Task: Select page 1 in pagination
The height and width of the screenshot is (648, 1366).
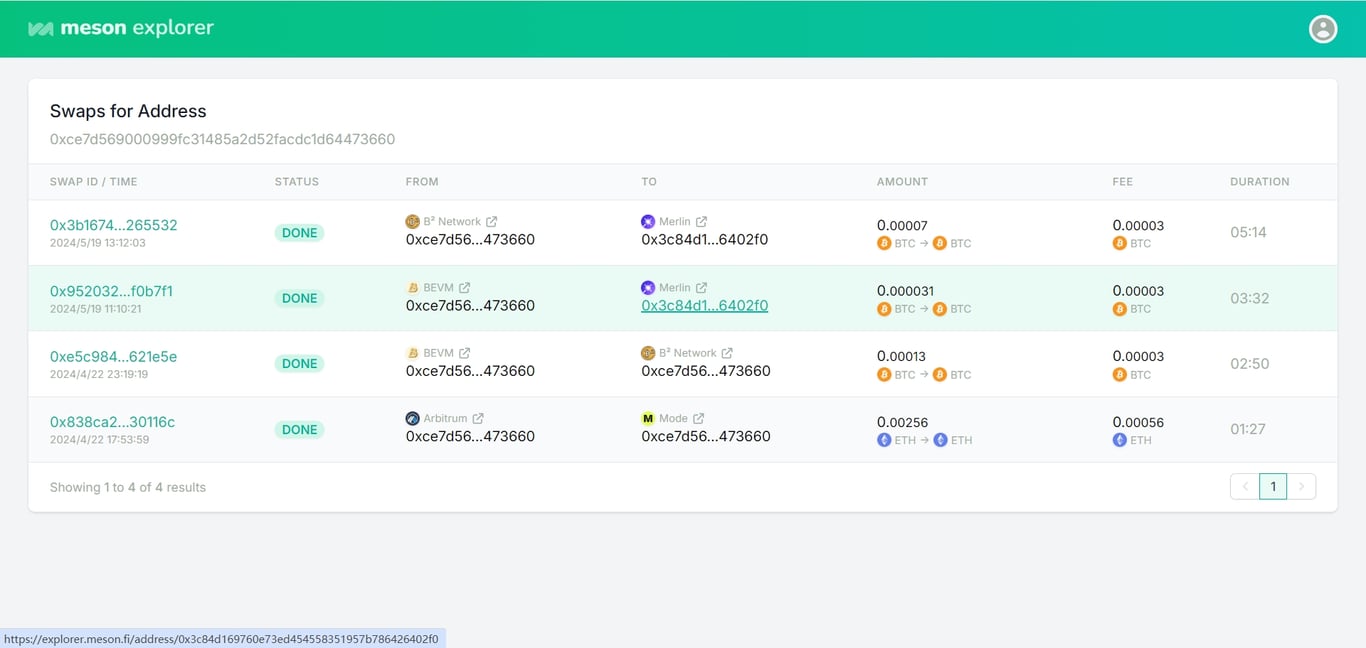Action: click(x=1273, y=487)
